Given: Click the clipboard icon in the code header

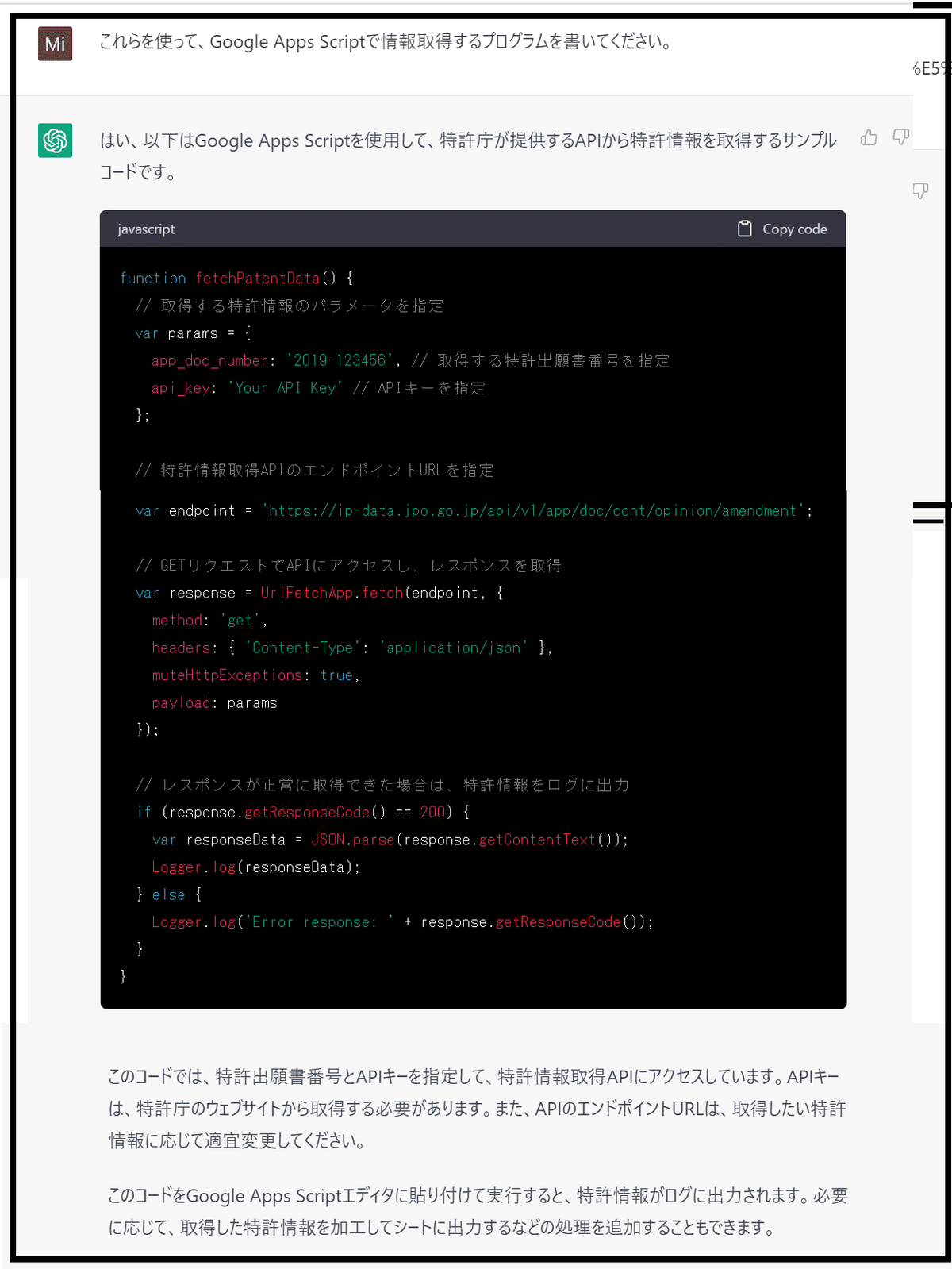Looking at the screenshot, I should click(x=744, y=229).
